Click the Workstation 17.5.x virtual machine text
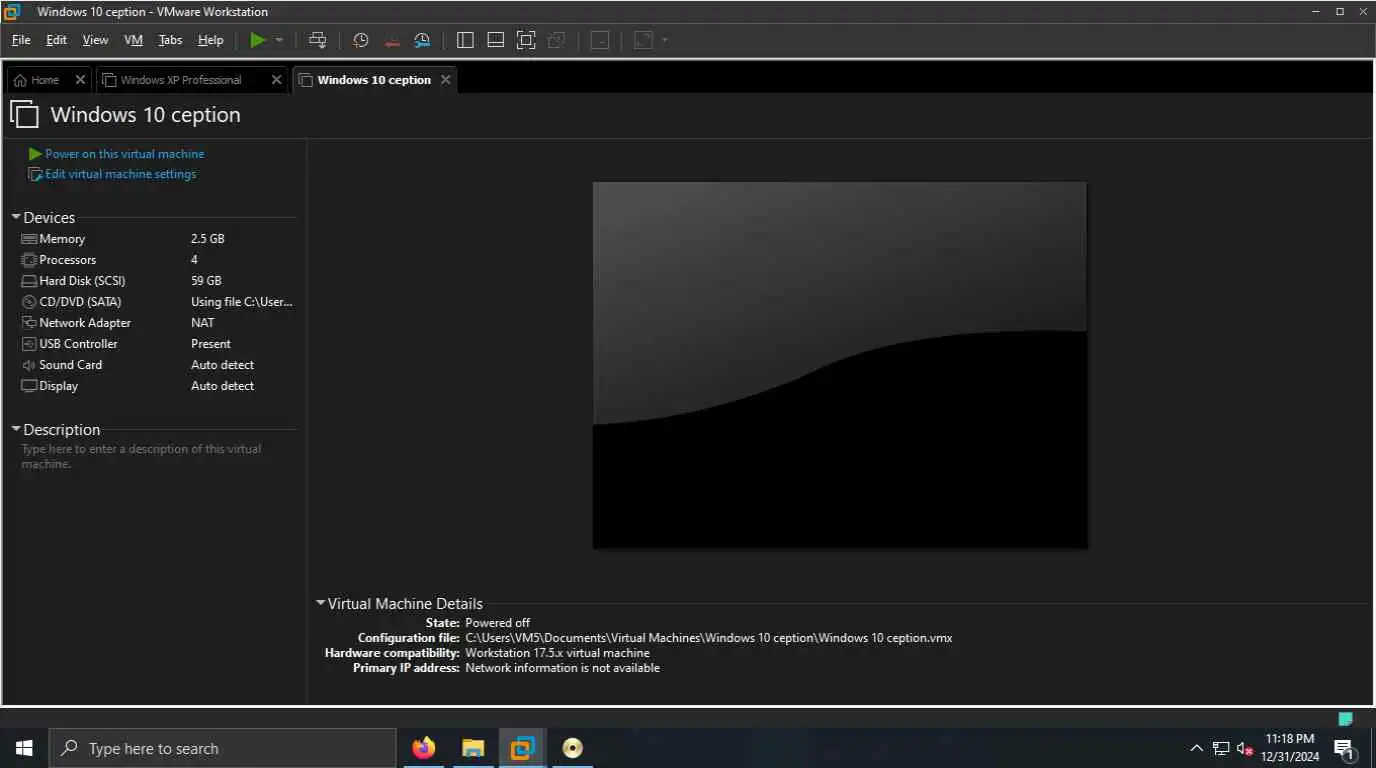Screen dimensions: 1376x768 tap(557, 653)
